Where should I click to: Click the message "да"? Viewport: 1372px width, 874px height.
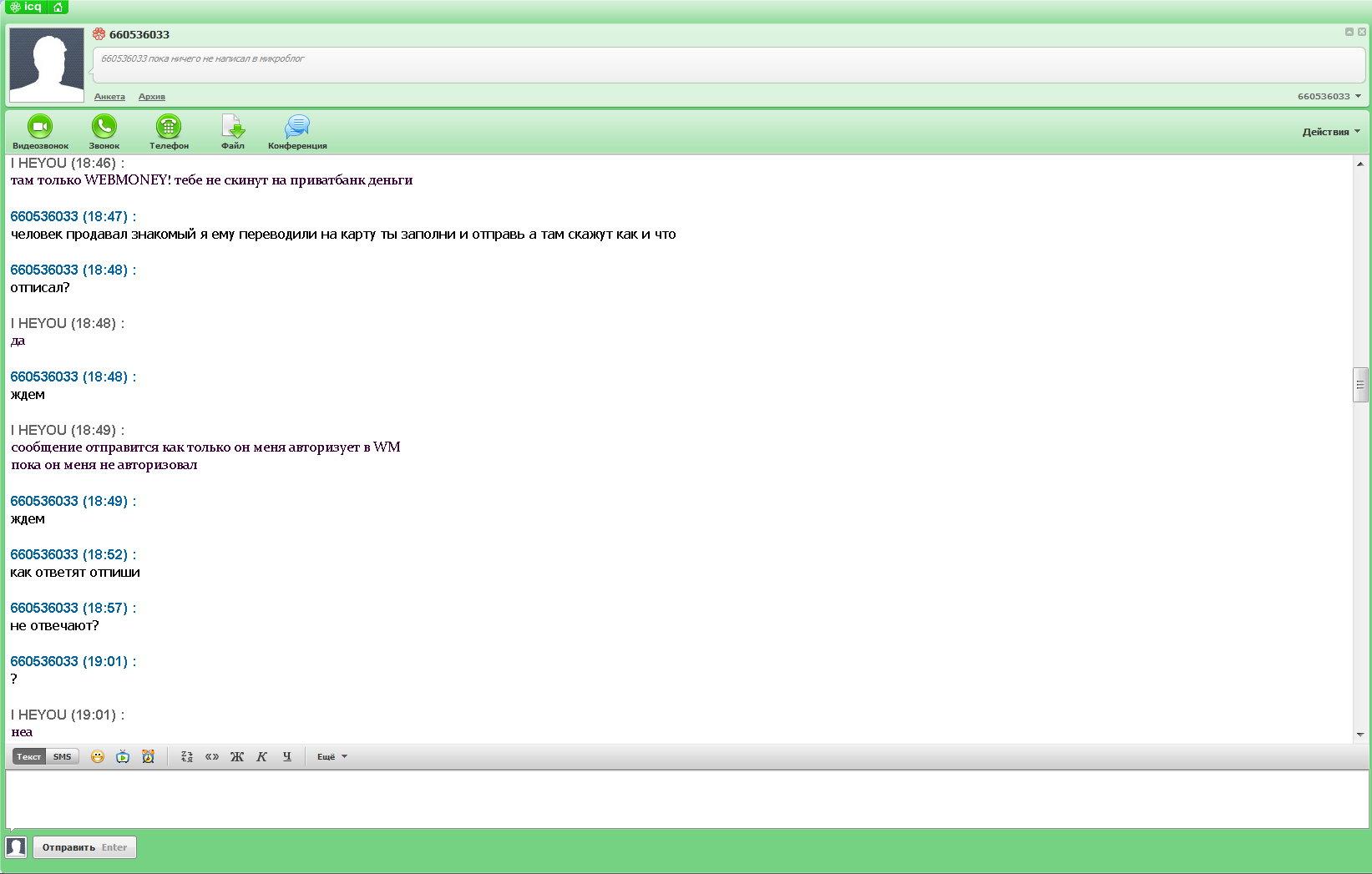(x=18, y=341)
